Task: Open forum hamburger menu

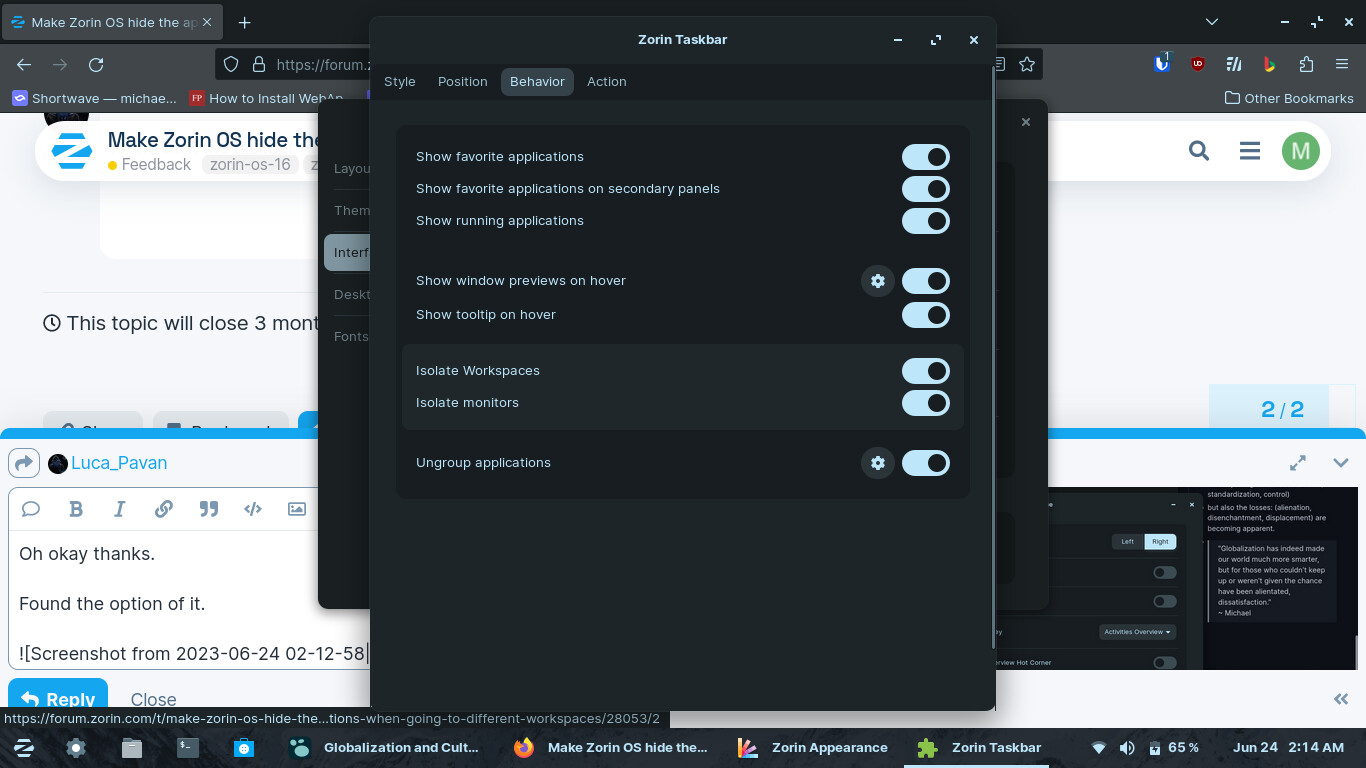Action: click(1250, 151)
